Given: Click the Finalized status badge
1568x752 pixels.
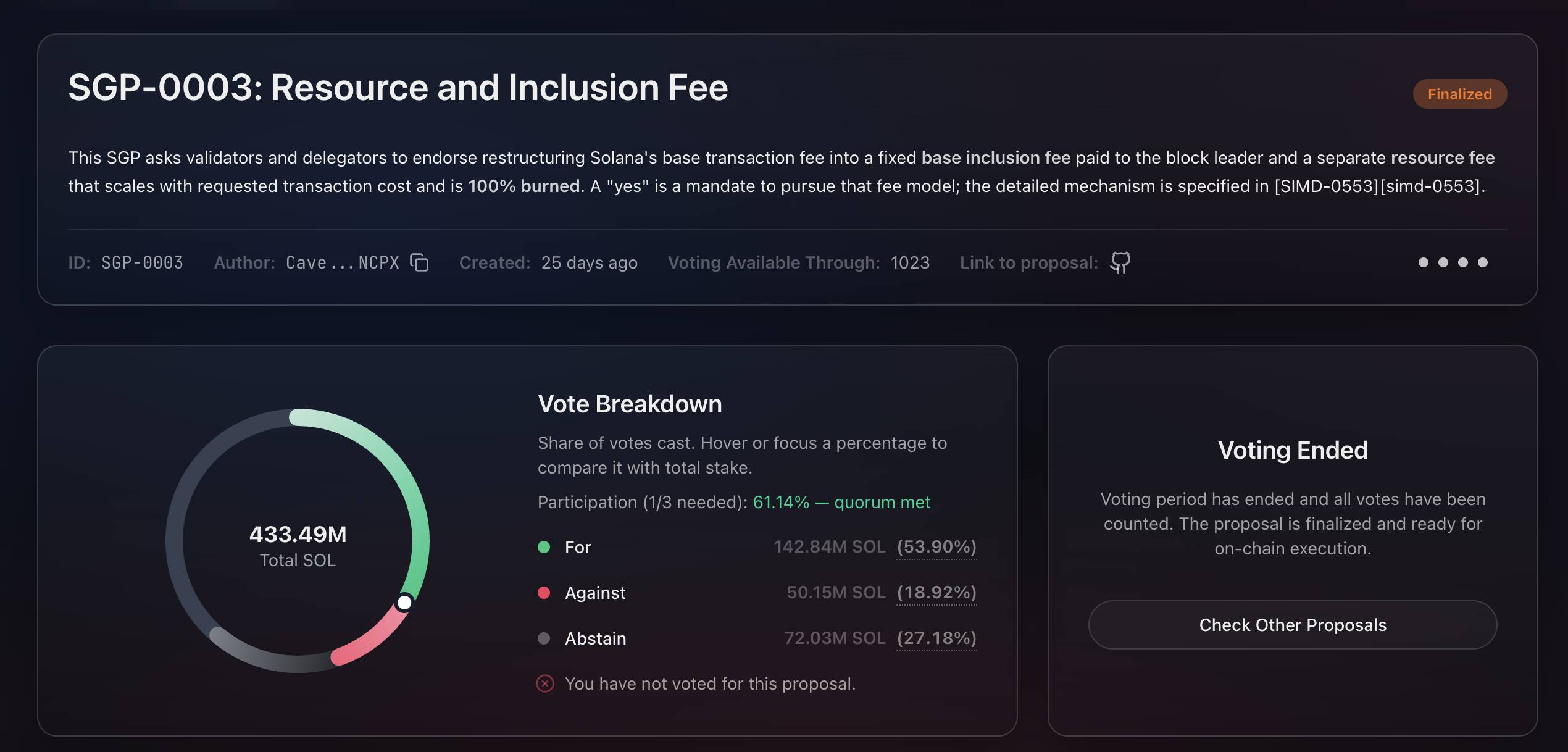Looking at the screenshot, I should pyautogui.click(x=1460, y=94).
